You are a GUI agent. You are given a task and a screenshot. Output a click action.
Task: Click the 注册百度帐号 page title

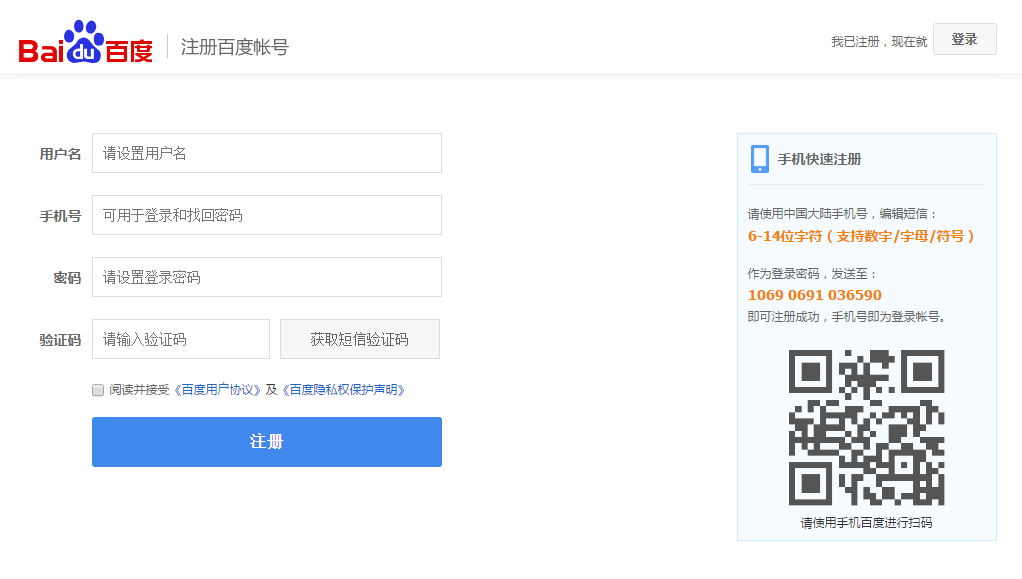point(232,46)
